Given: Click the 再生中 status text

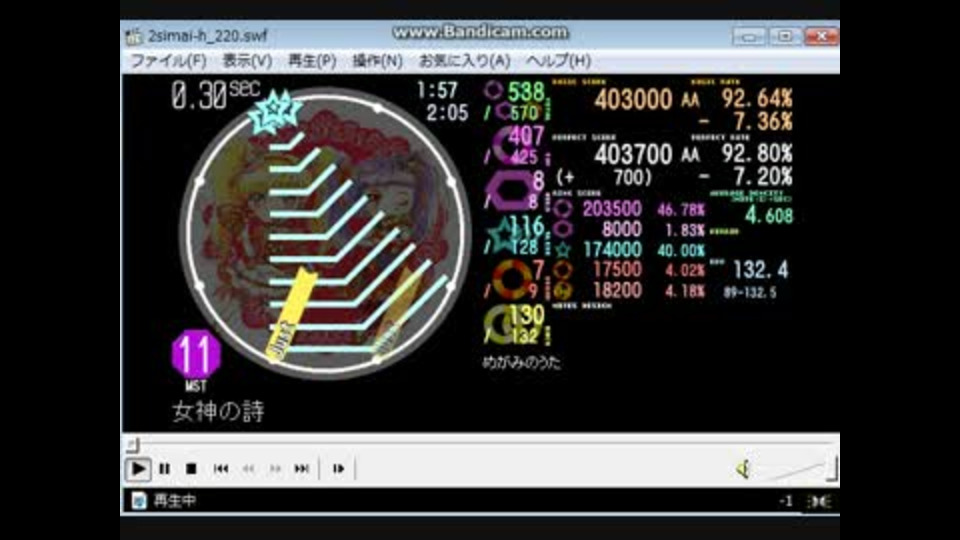Looking at the screenshot, I should [x=174, y=501].
